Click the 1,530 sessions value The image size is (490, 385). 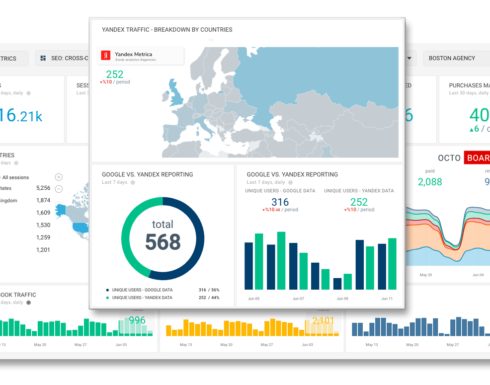[x=43, y=225]
